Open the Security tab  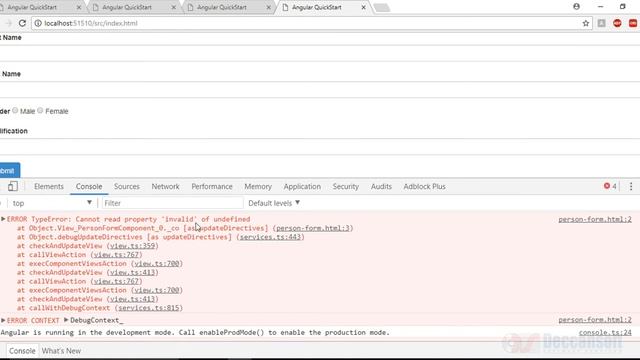coord(346,186)
